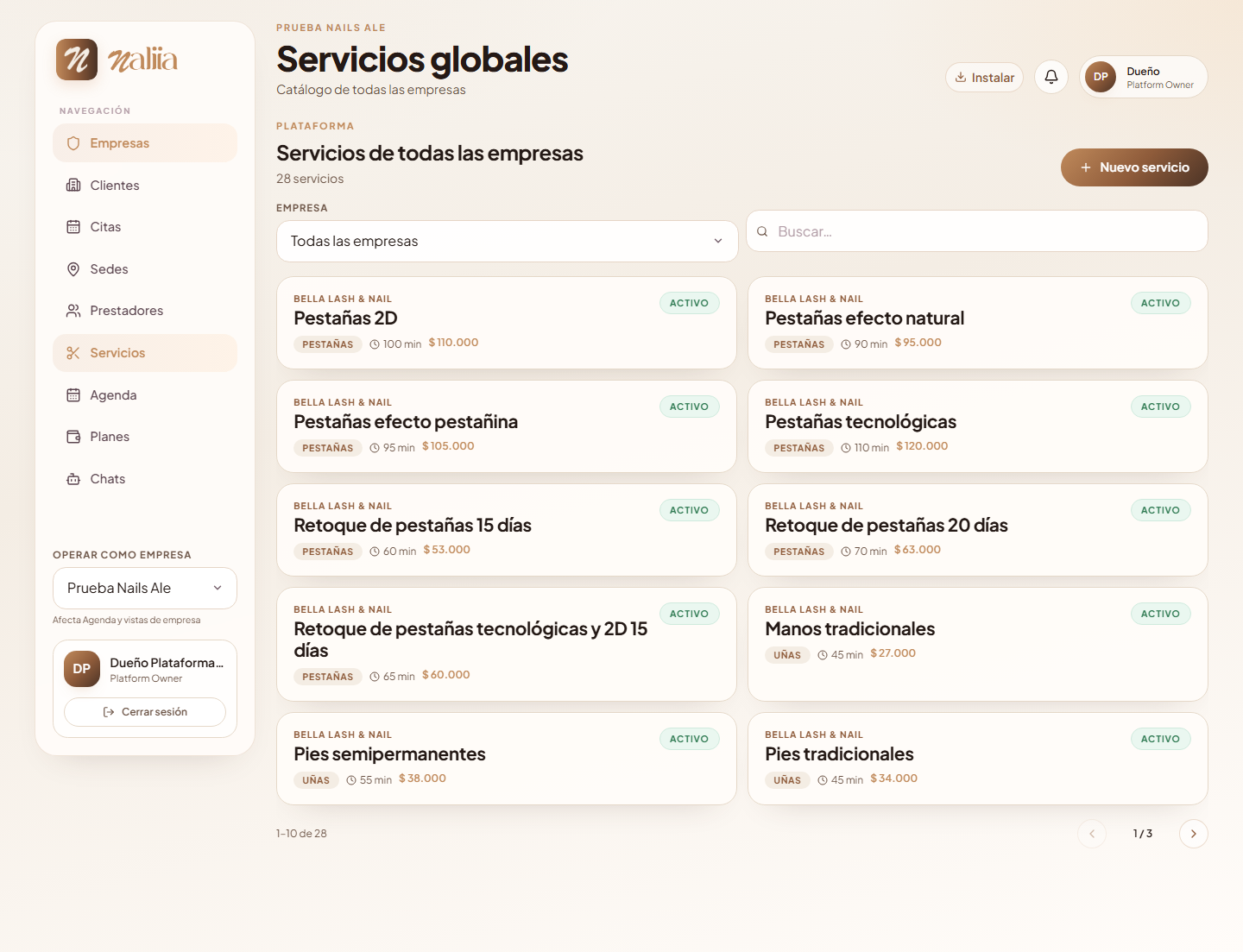The width and height of the screenshot is (1243, 952).
Task: Expand the Prueba Nails Ale company selector
Action: (145, 588)
